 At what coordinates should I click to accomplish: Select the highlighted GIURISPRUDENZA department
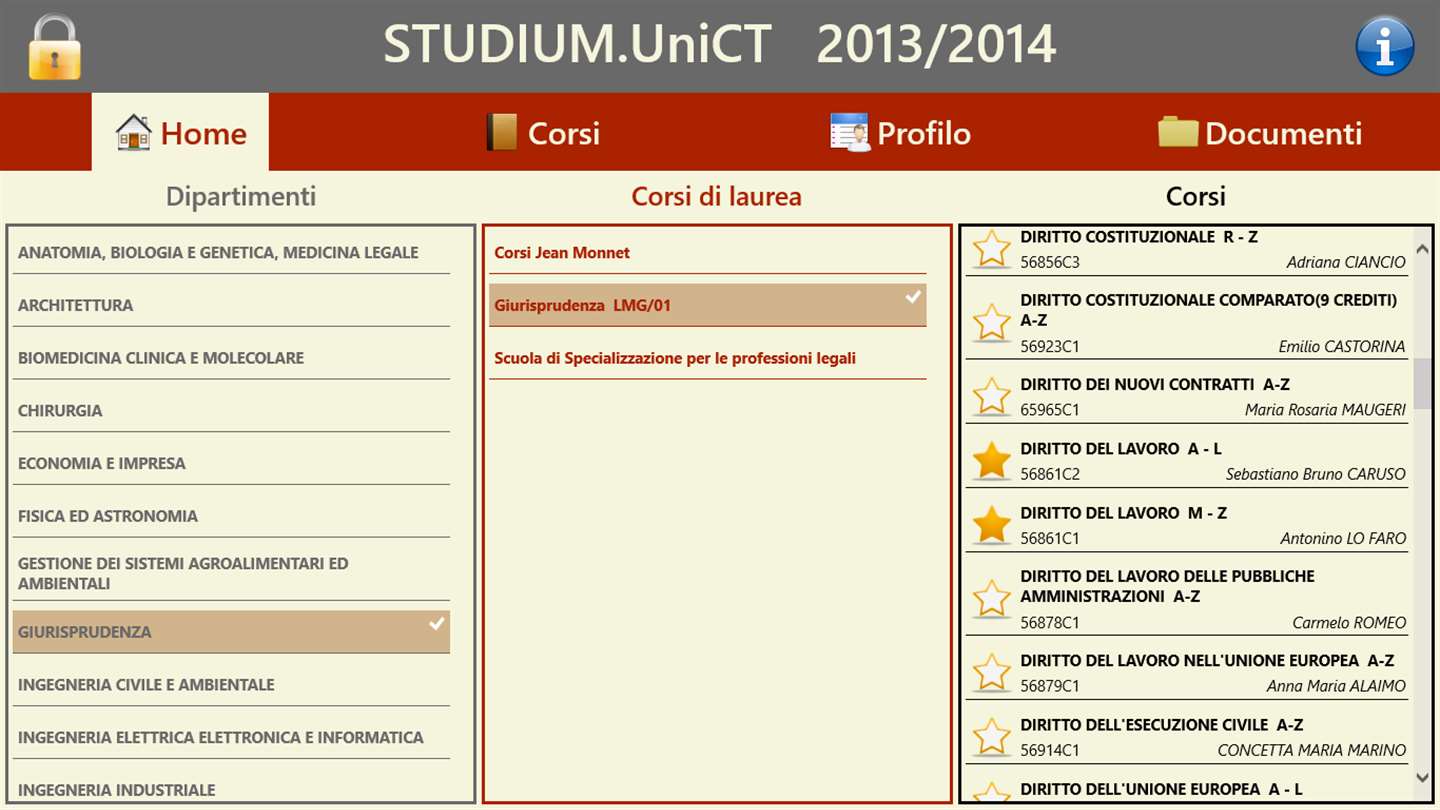pyautogui.click(x=231, y=632)
